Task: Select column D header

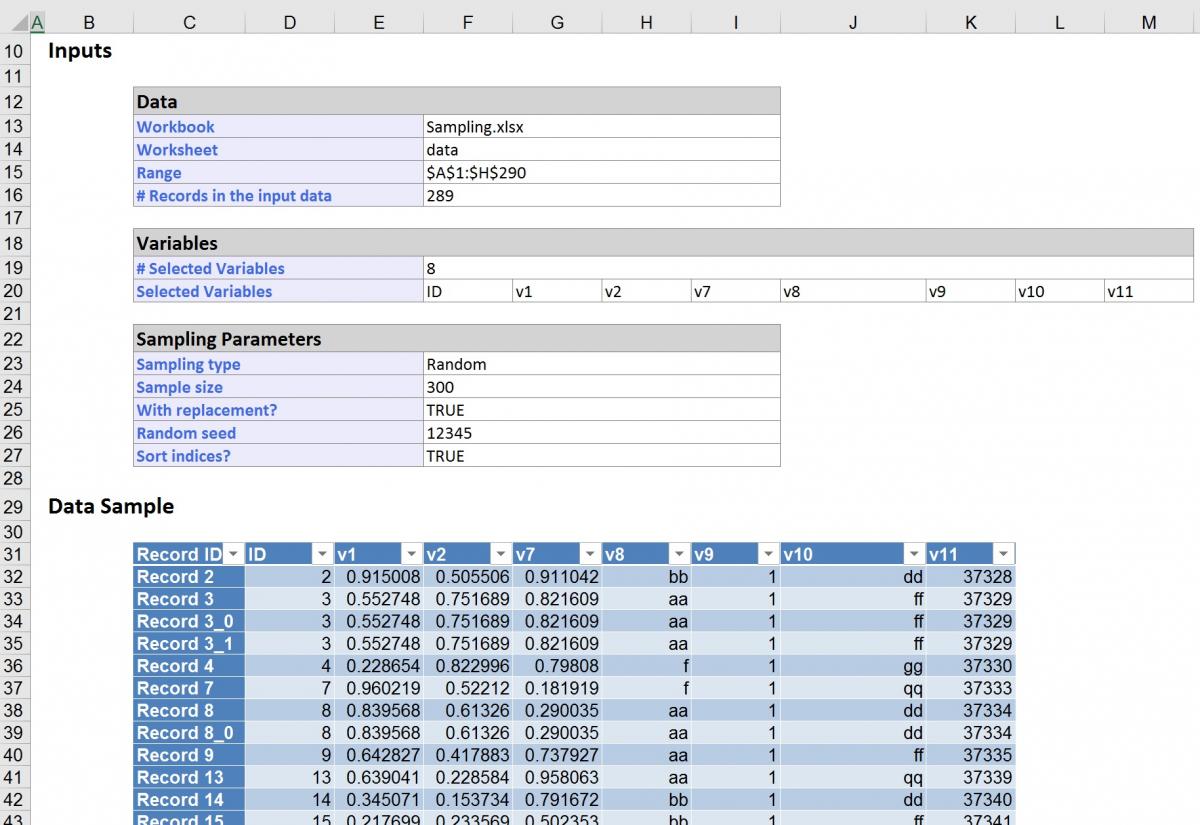Action: tap(289, 22)
